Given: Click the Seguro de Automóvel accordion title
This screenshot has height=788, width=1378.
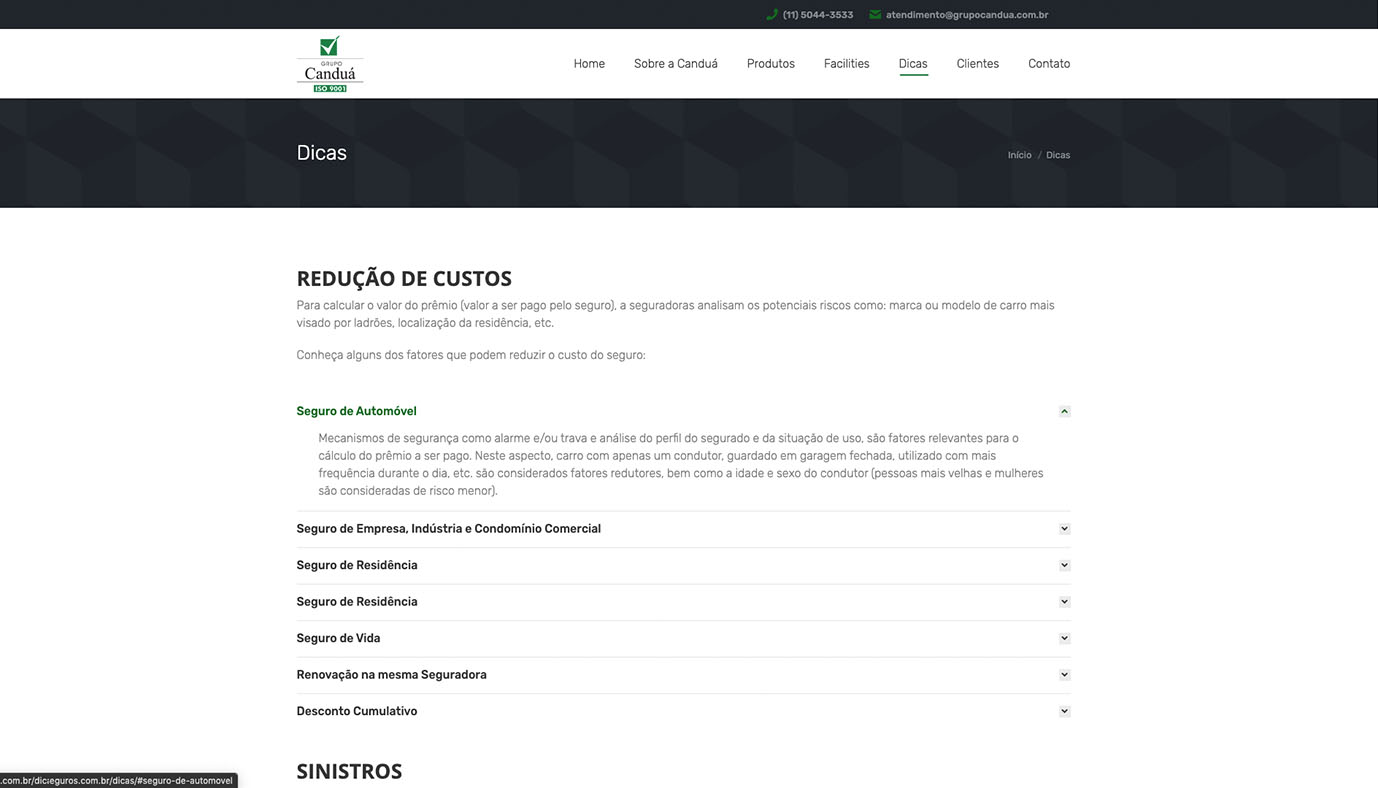Looking at the screenshot, I should [356, 411].
